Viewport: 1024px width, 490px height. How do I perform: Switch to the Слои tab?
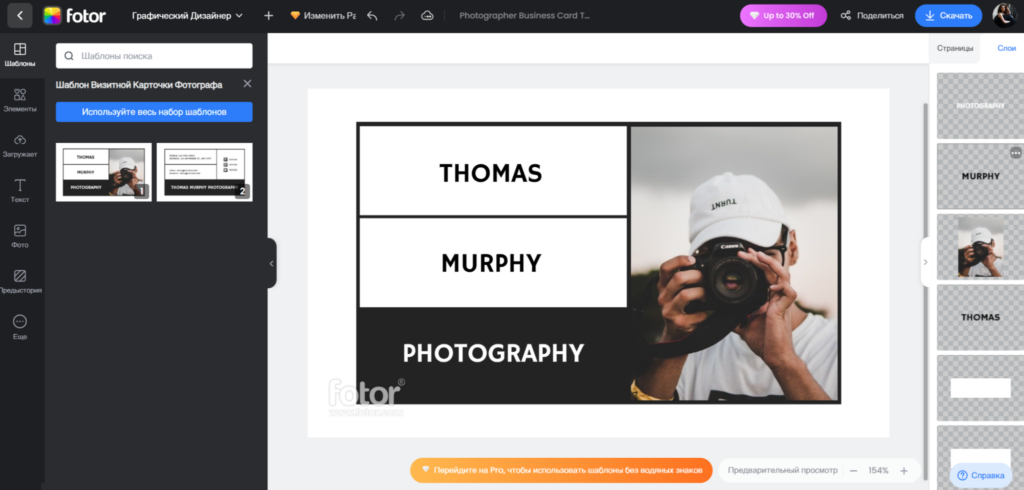pos(1006,48)
